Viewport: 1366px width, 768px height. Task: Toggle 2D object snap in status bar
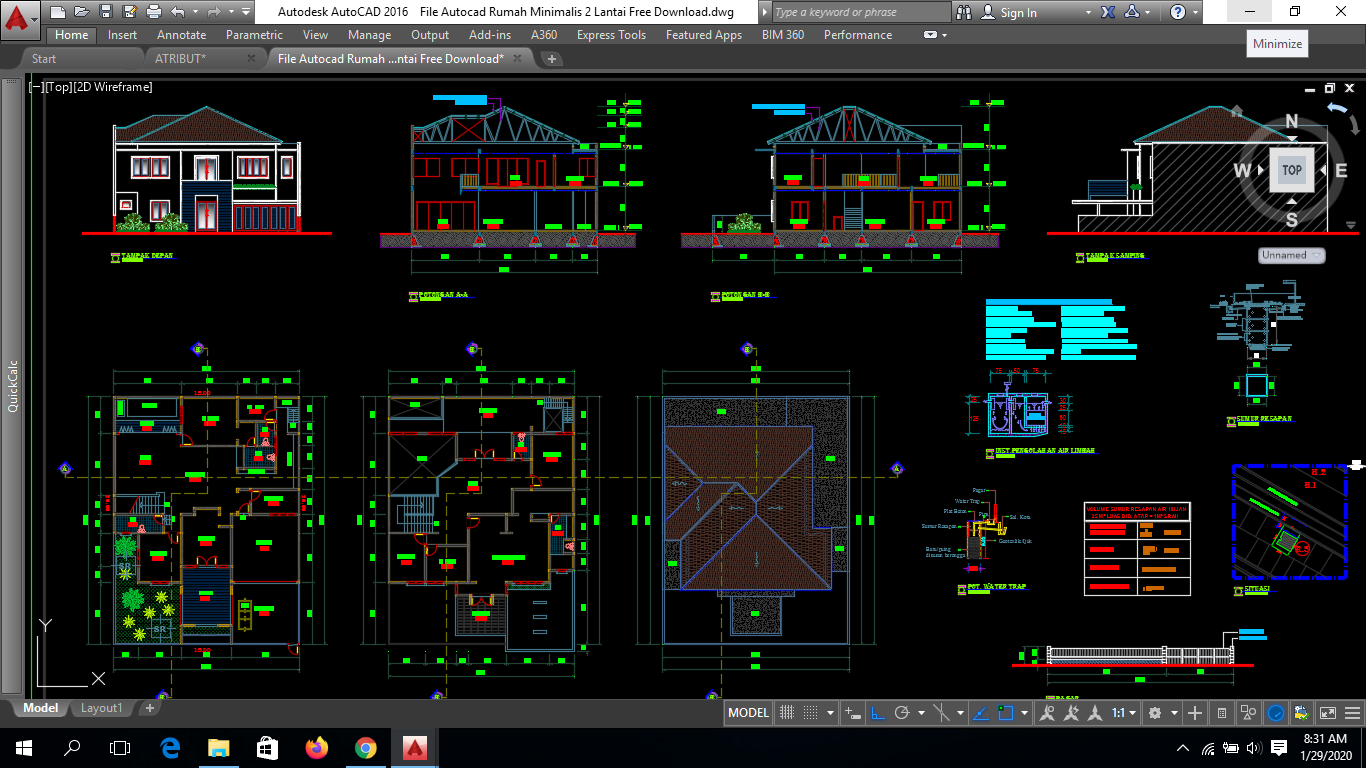(x=1005, y=713)
